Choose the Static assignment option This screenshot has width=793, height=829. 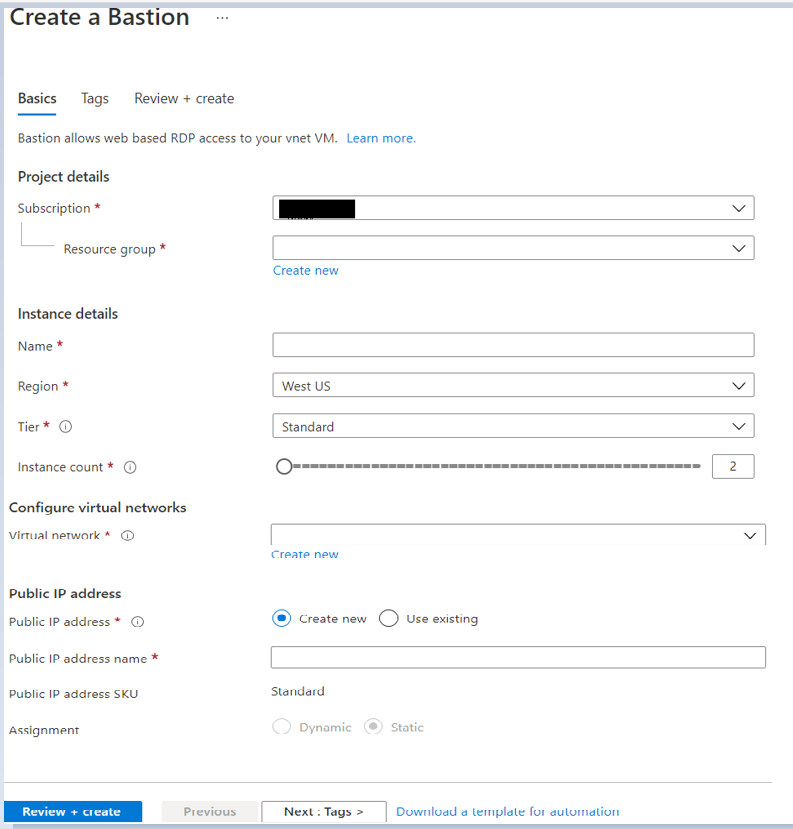pyautogui.click(x=373, y=727)
